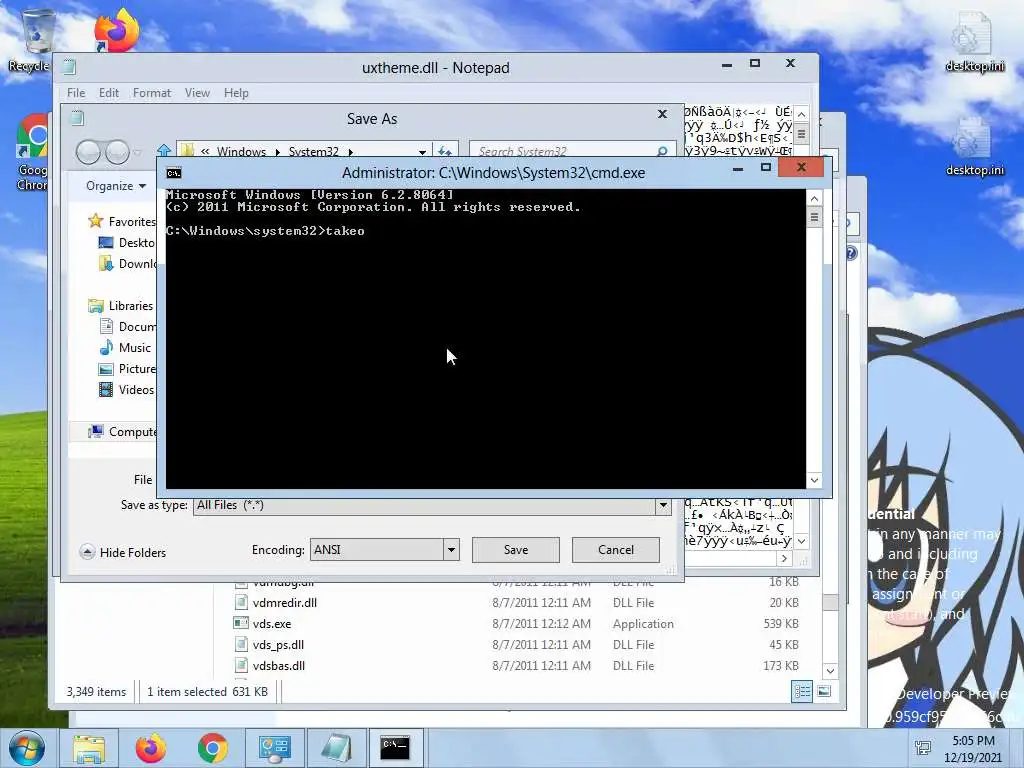
Task: Click in the Search System32 field
Action: (x=566, y=152)
